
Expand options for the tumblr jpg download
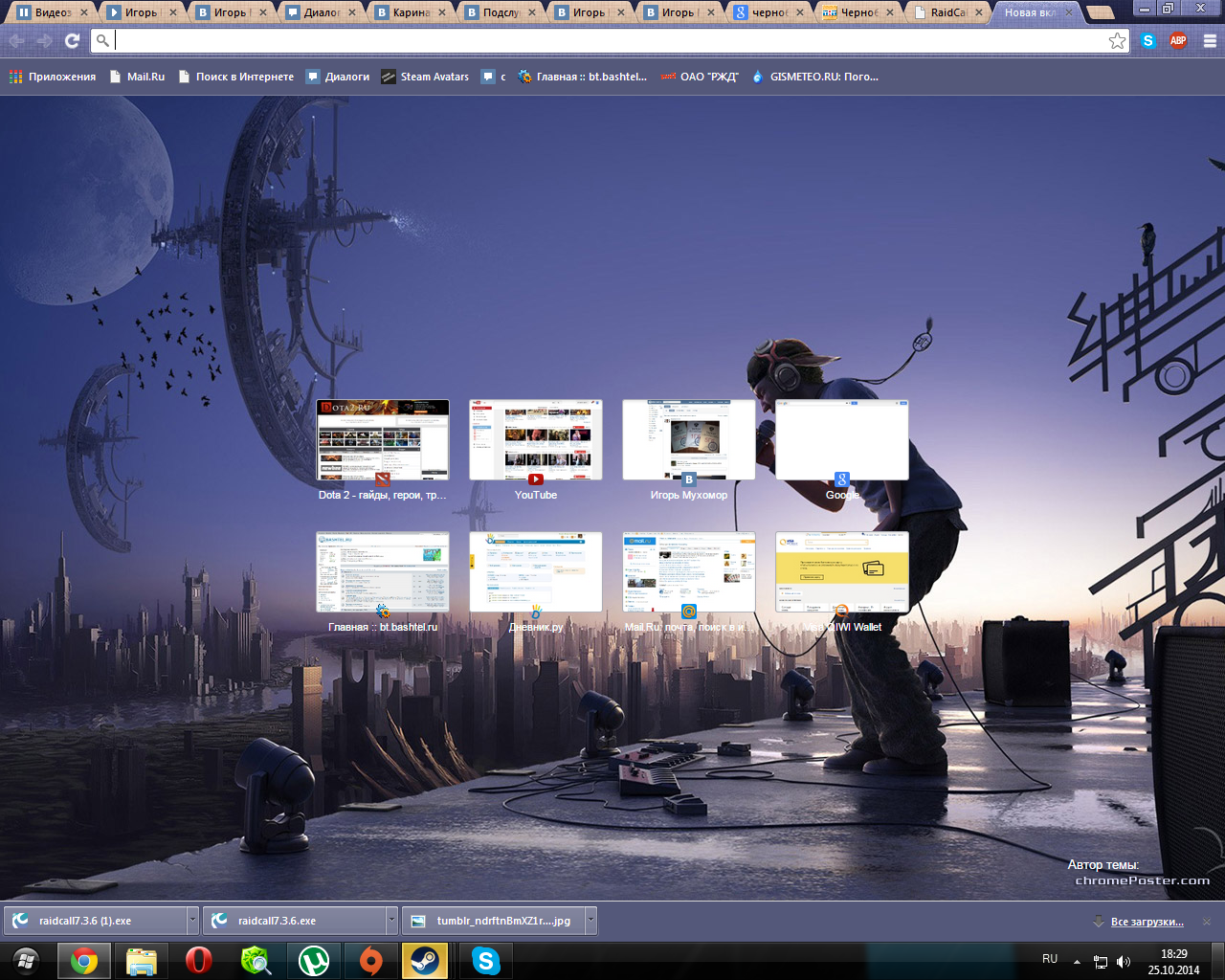click(590, 921)
